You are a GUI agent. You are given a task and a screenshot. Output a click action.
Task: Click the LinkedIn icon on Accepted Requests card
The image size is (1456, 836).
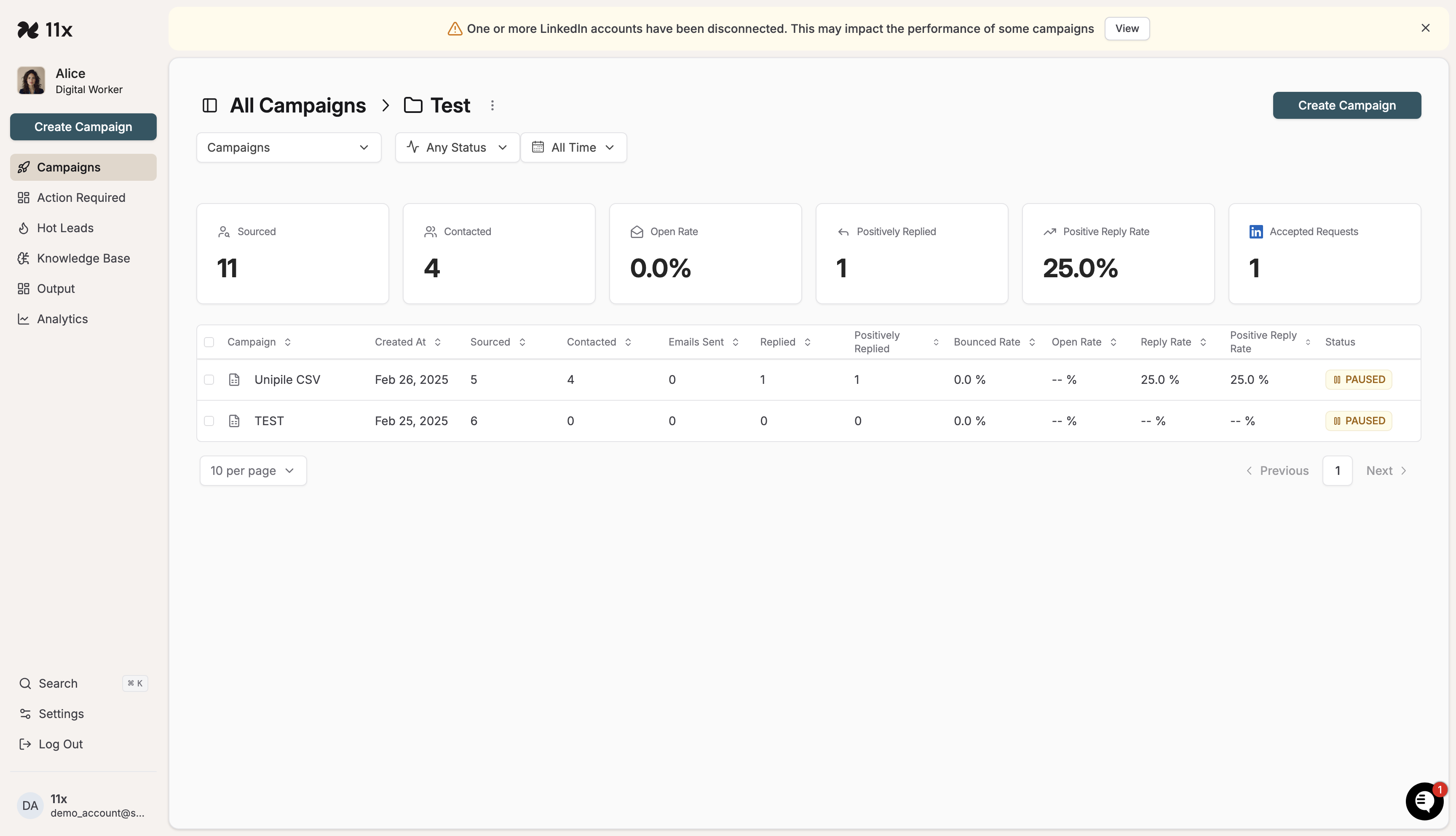click(x=1256, y=231)
